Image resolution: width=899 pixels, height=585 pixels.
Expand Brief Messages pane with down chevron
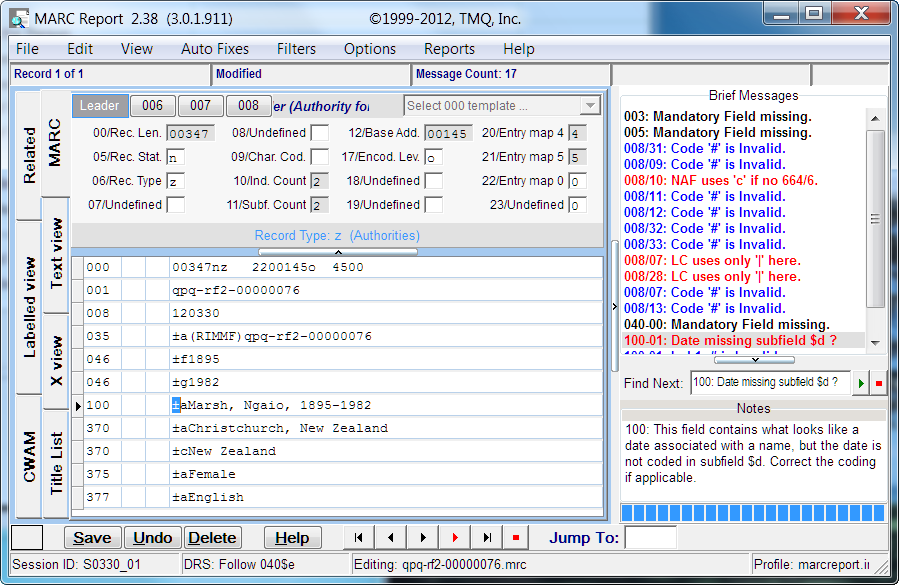[755, 360]
